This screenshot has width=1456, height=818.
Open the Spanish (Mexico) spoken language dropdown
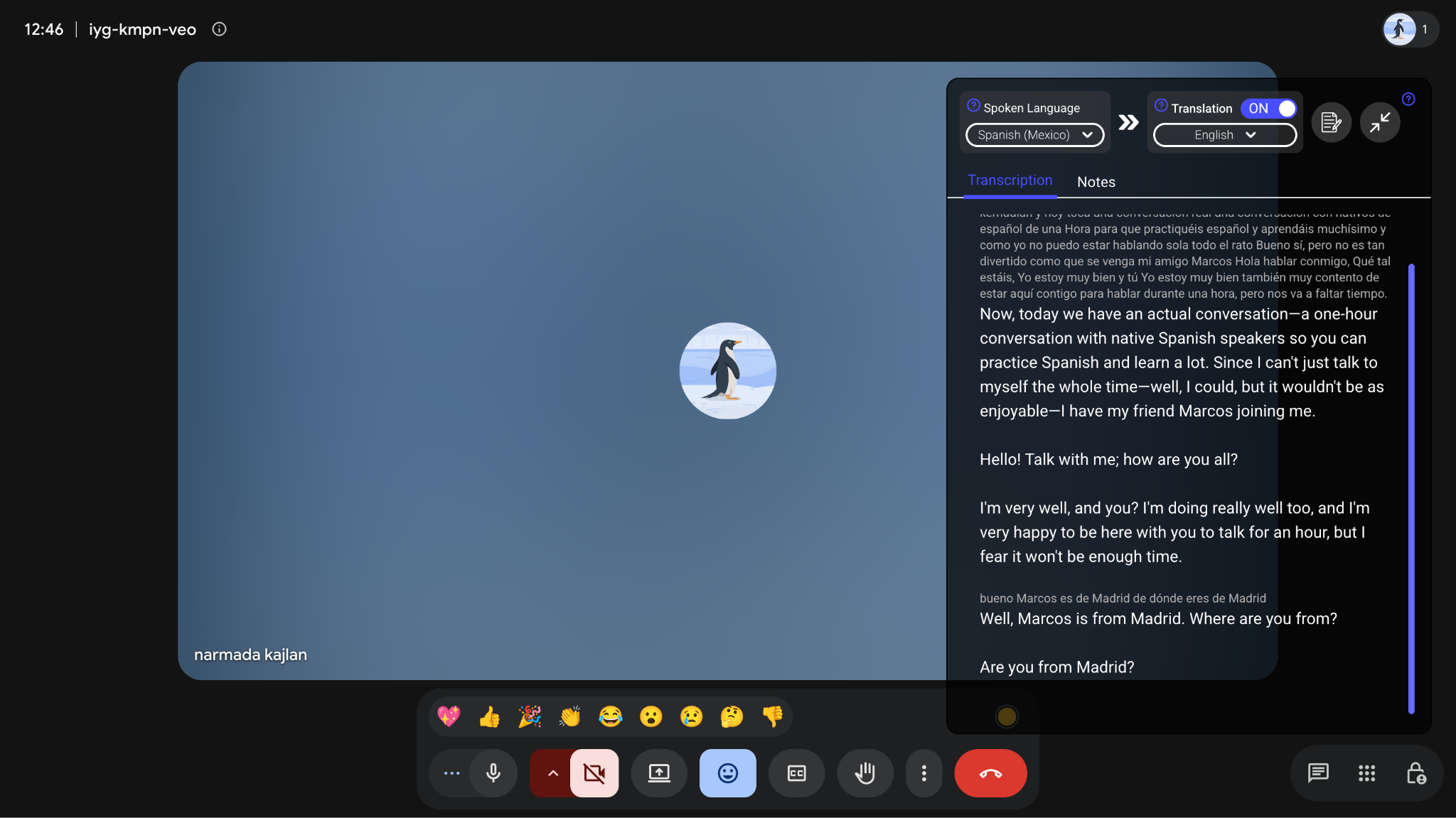pyautogui.click(x=1034, y=135)
